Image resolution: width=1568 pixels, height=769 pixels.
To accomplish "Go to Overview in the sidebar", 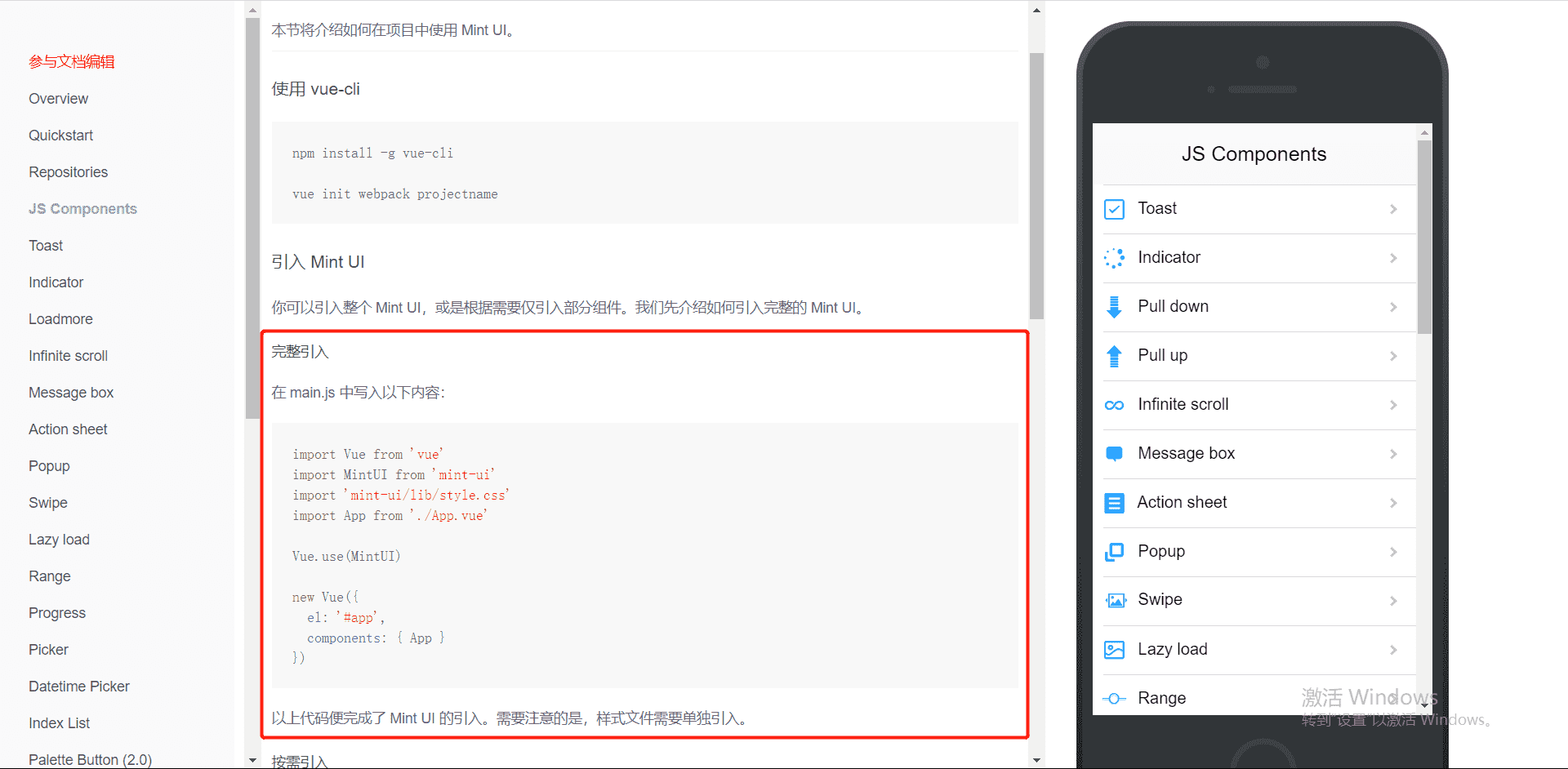I will point(58,99).
